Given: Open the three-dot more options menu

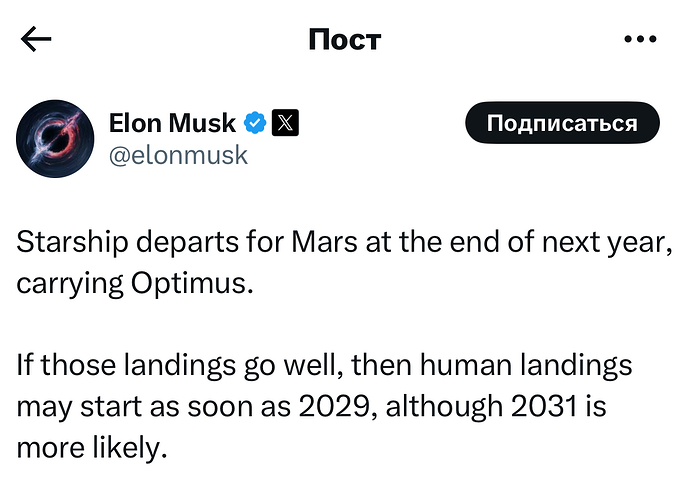Looking at the screenshot, I should click(640, 39).
